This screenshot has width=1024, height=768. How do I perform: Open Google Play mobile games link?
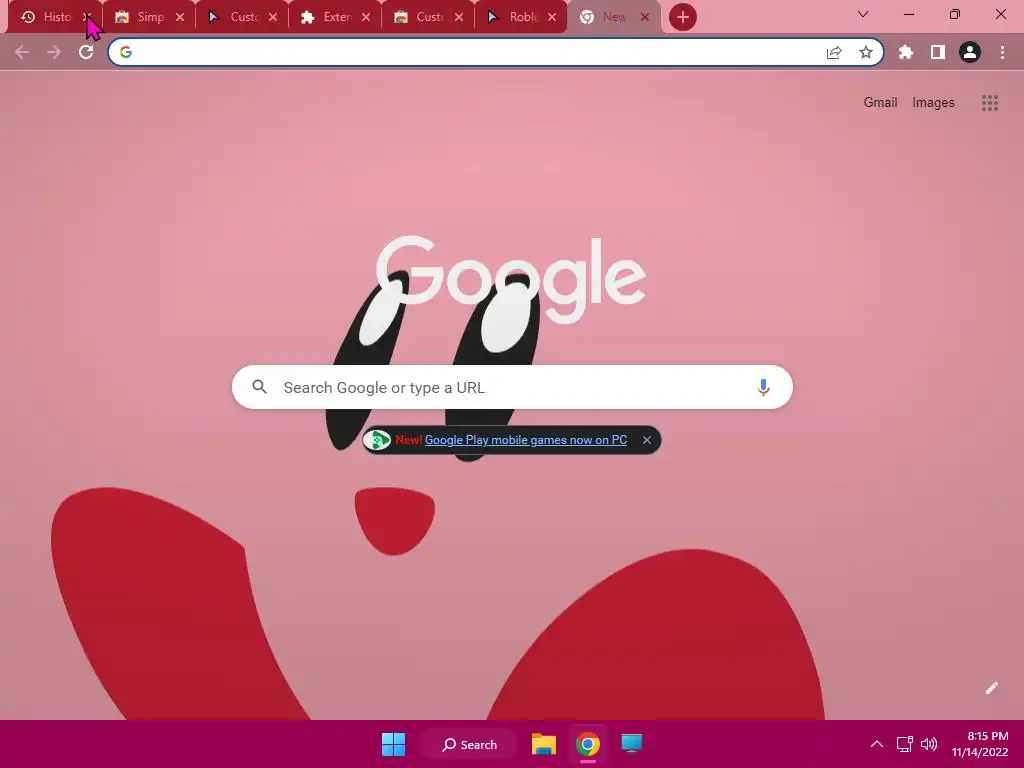pyautogui.click(x=526, y=440)
